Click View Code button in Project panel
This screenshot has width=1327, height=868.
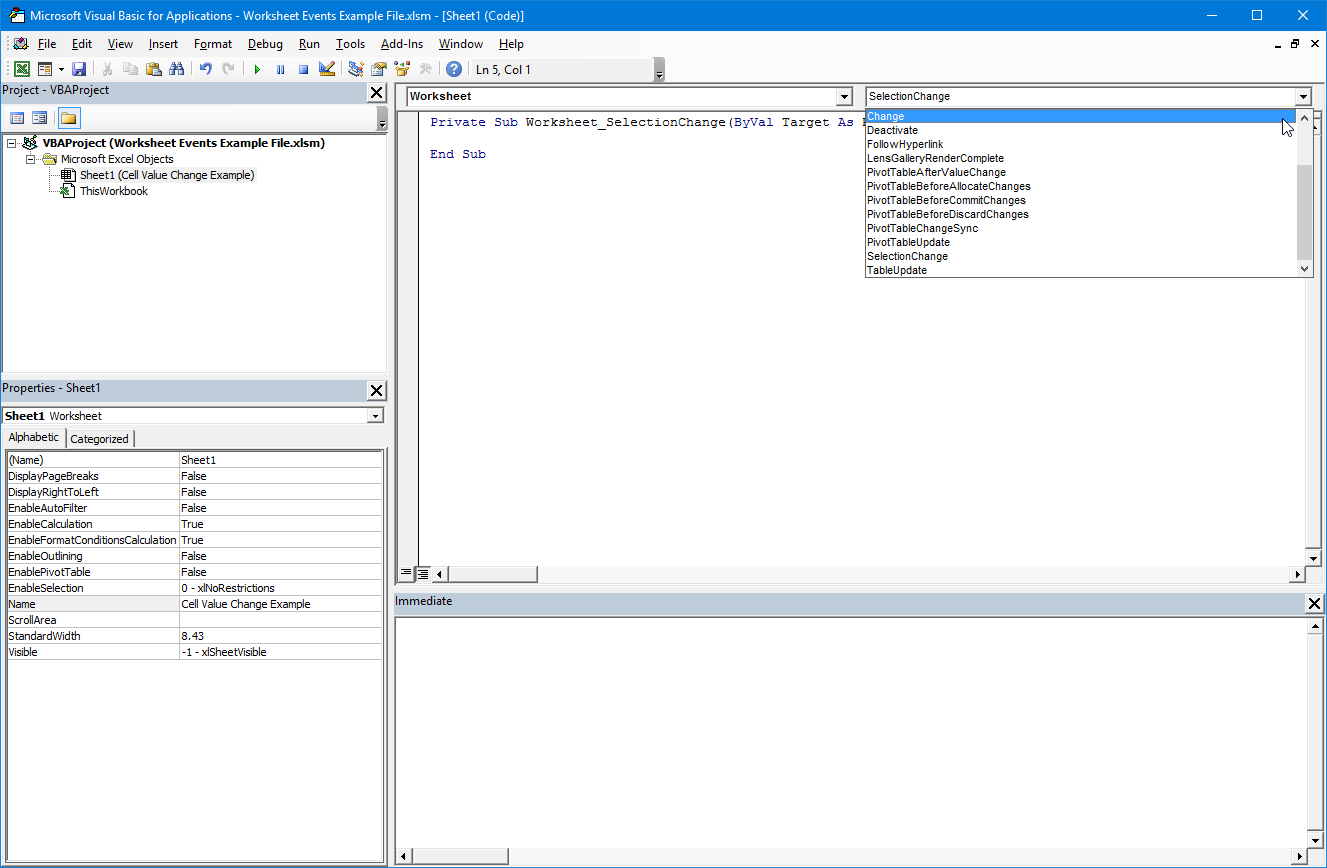click(x=17, y=118)
